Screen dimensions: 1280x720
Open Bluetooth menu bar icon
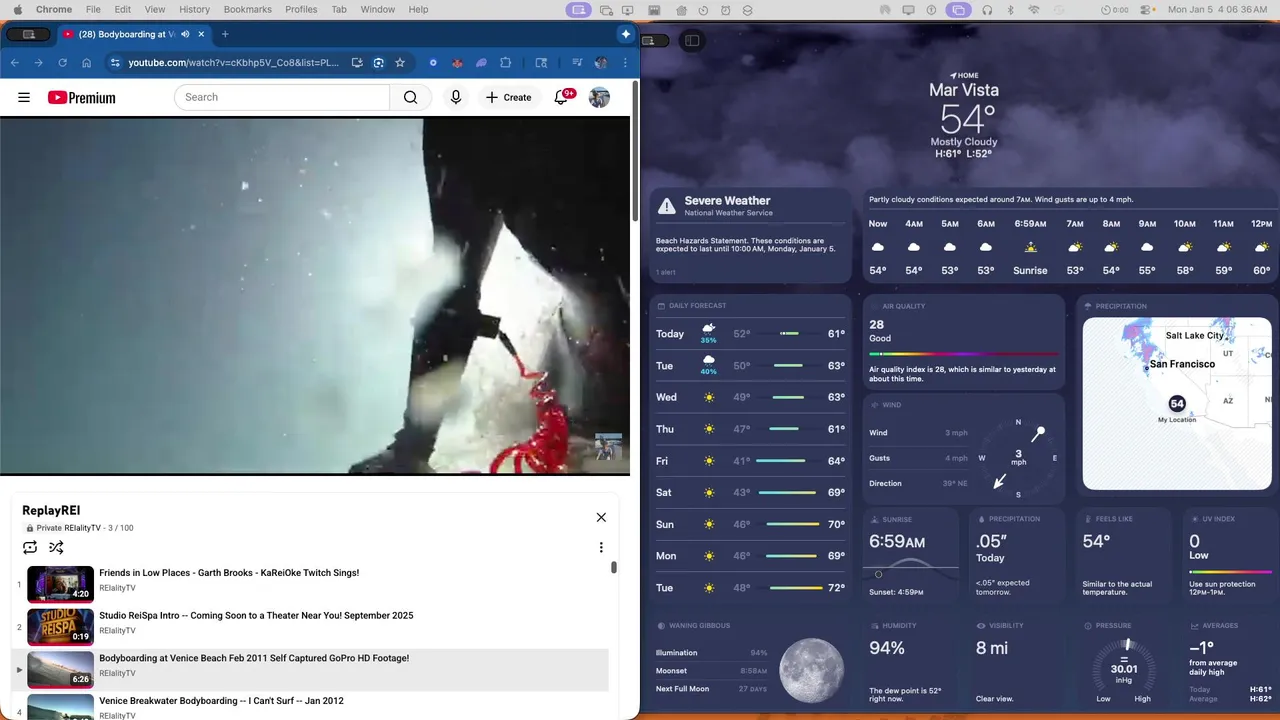point(1010,9)
